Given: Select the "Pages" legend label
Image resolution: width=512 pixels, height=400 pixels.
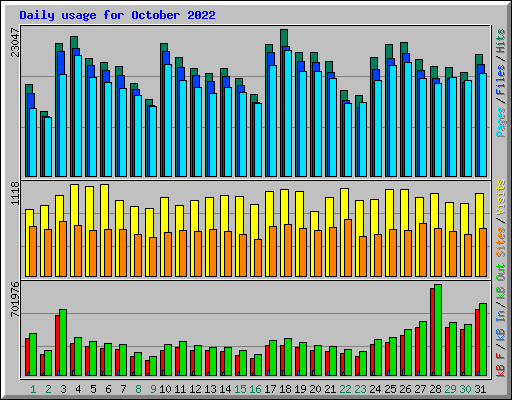Looking at the screenshot, I should (501, 122).
